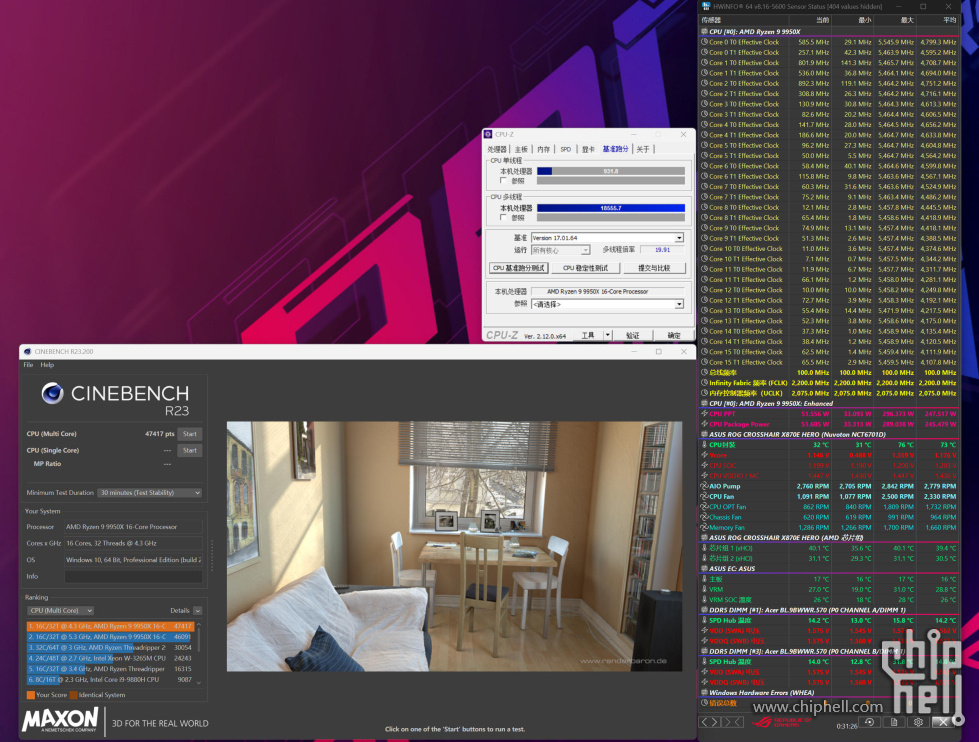979x742 pixels.
Task: Click HWiNFO expand columns left-right arrows icon
Action: point(710,722)
